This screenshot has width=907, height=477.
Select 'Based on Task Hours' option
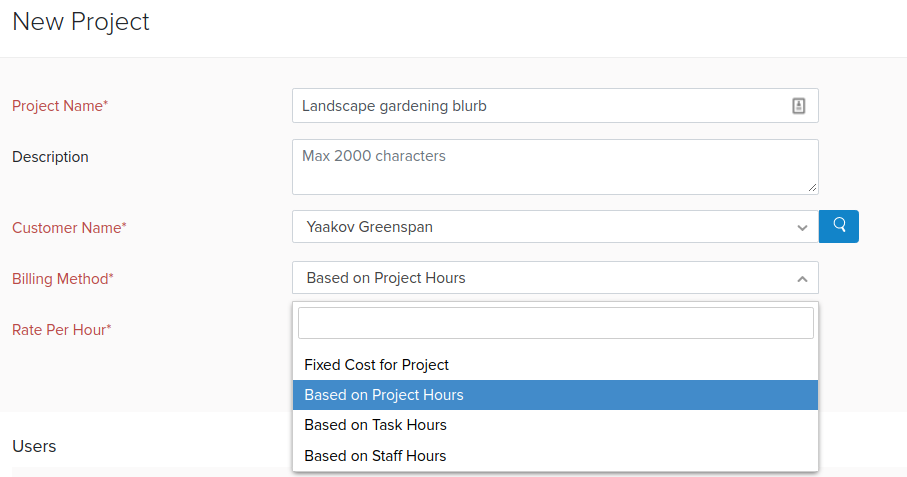coord(375,425)
